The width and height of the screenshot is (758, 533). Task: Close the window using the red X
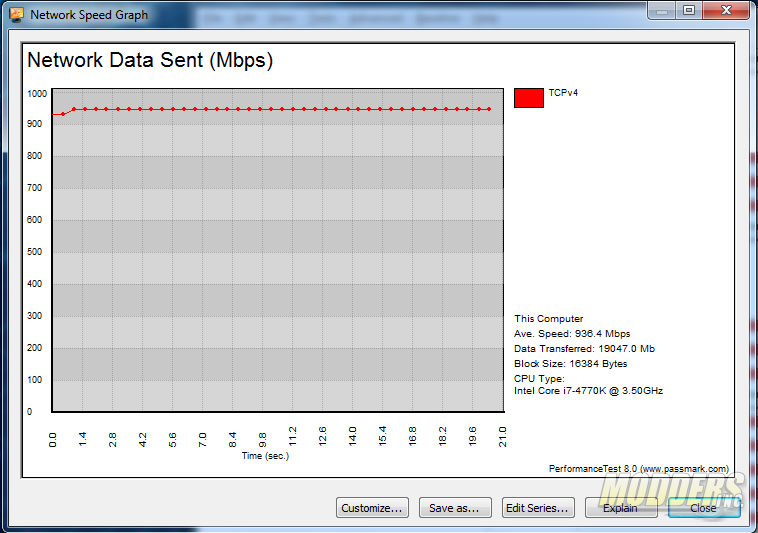point(725,10)
